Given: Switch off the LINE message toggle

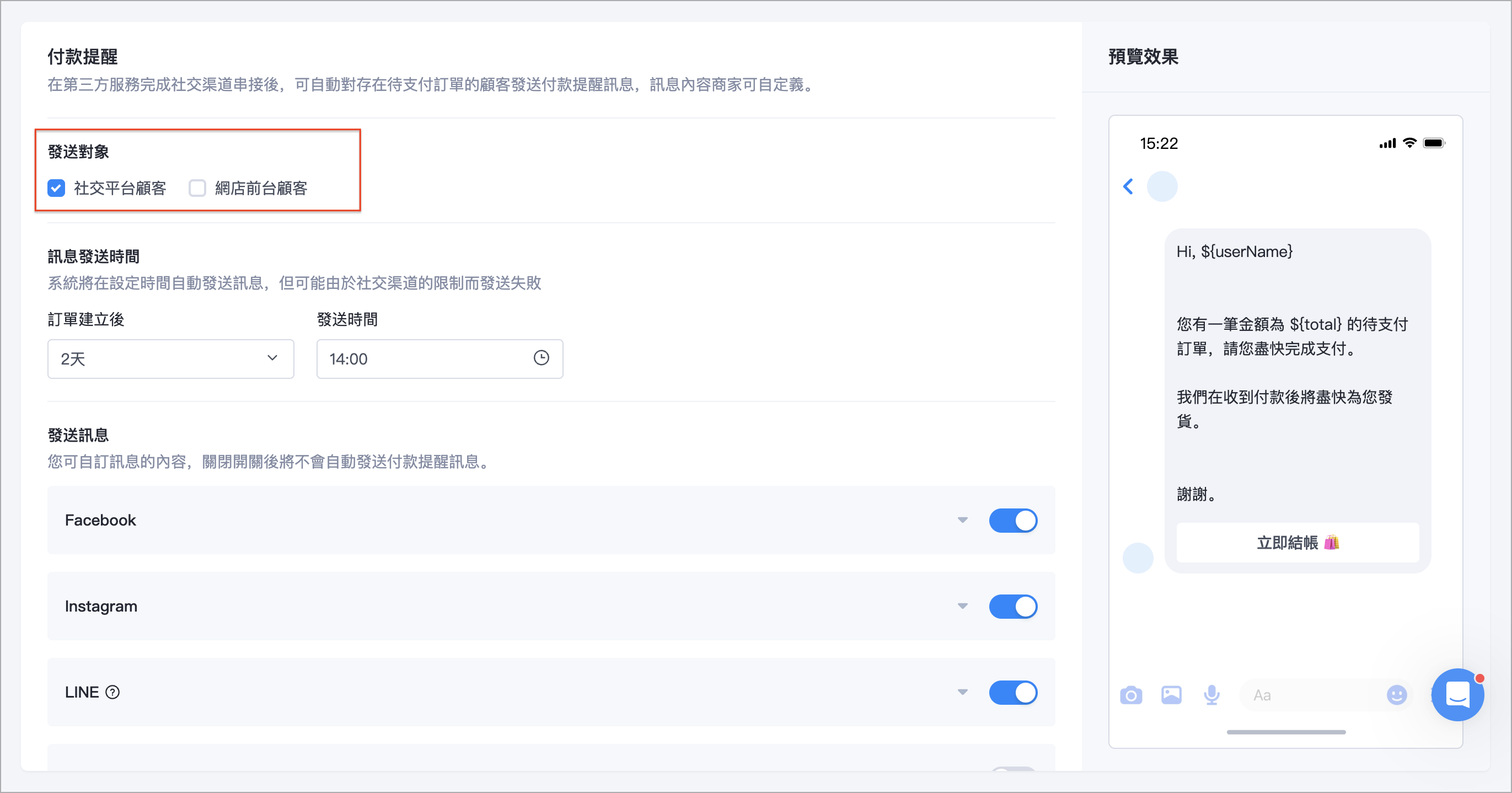Looking at the screenshot, I should click(1012, 692).
